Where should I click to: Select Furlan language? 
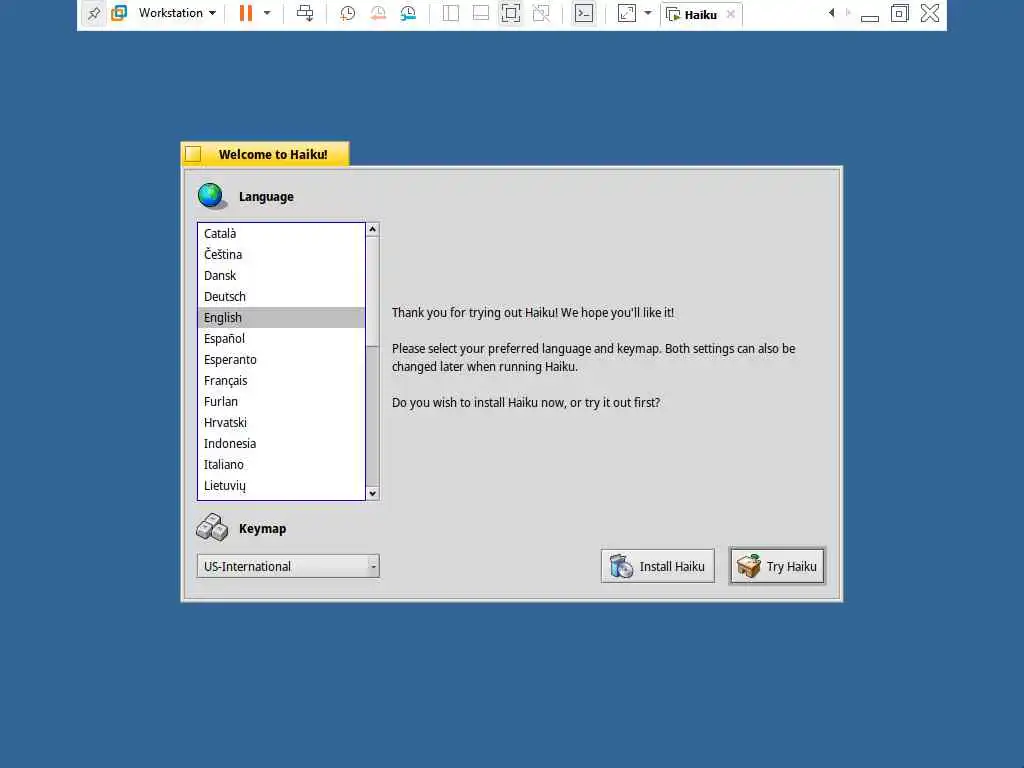click(281, 402)
